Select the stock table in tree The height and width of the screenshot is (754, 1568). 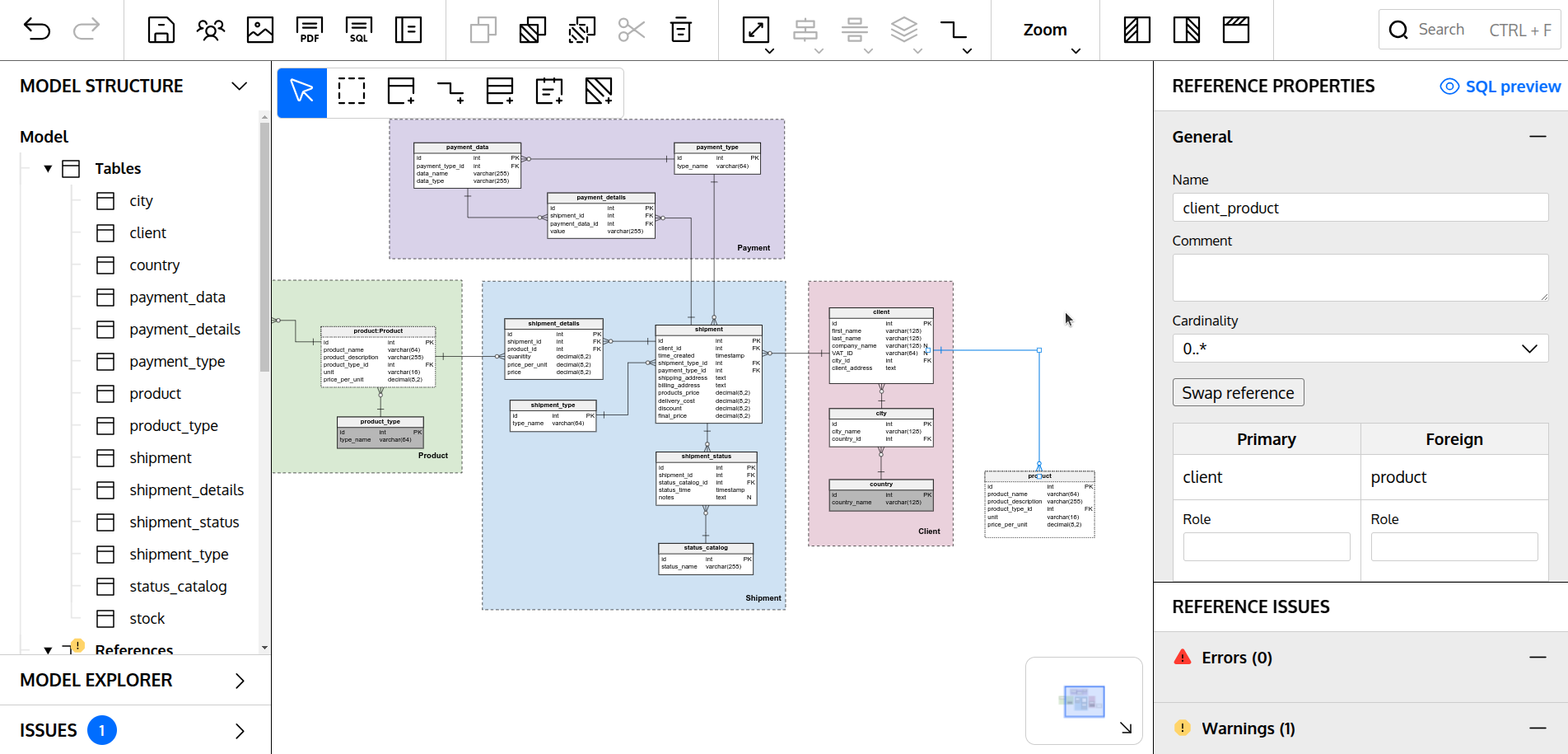coord(147,619)
